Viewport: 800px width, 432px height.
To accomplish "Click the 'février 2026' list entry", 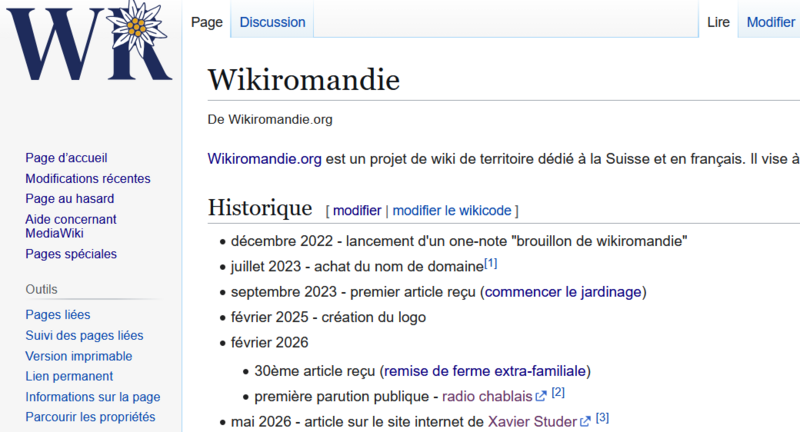I will pos(269,342).
